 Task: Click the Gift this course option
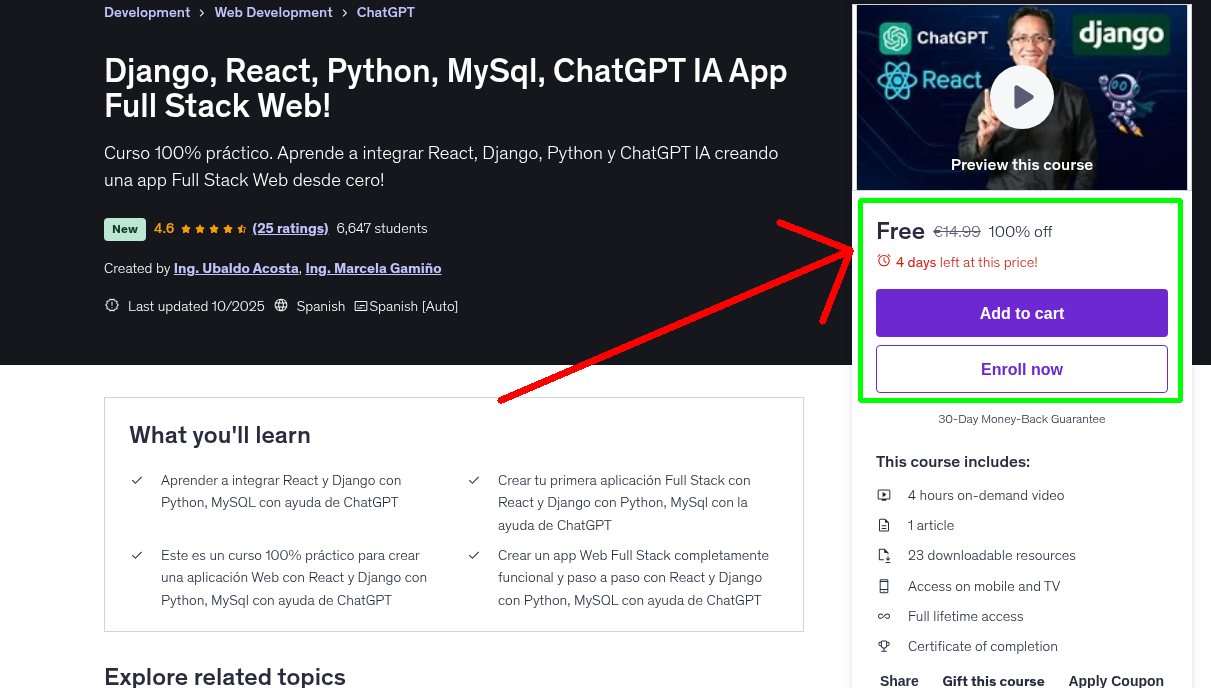pos(993,679)
